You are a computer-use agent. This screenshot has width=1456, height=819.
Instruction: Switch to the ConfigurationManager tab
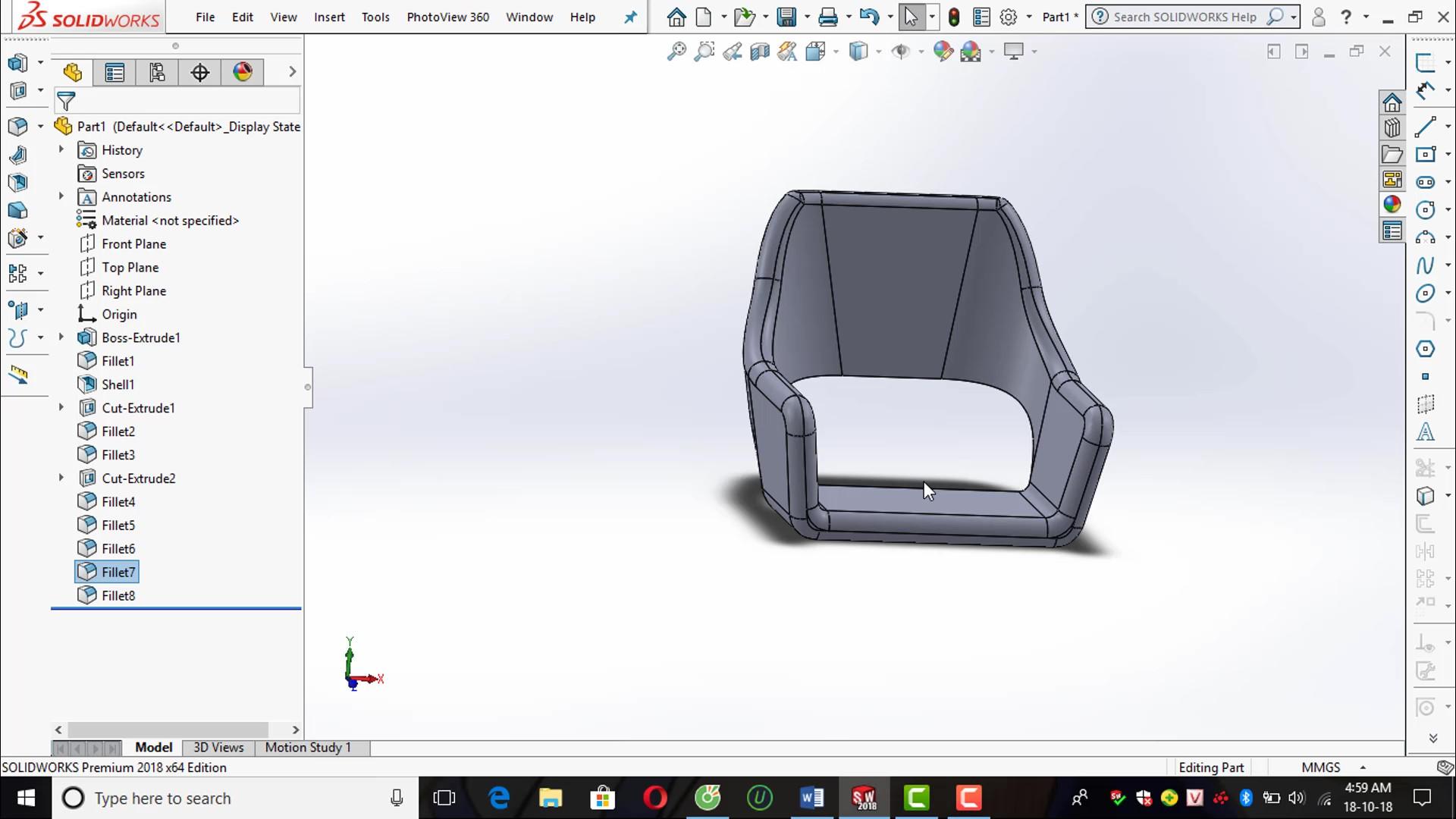(156, 72)
